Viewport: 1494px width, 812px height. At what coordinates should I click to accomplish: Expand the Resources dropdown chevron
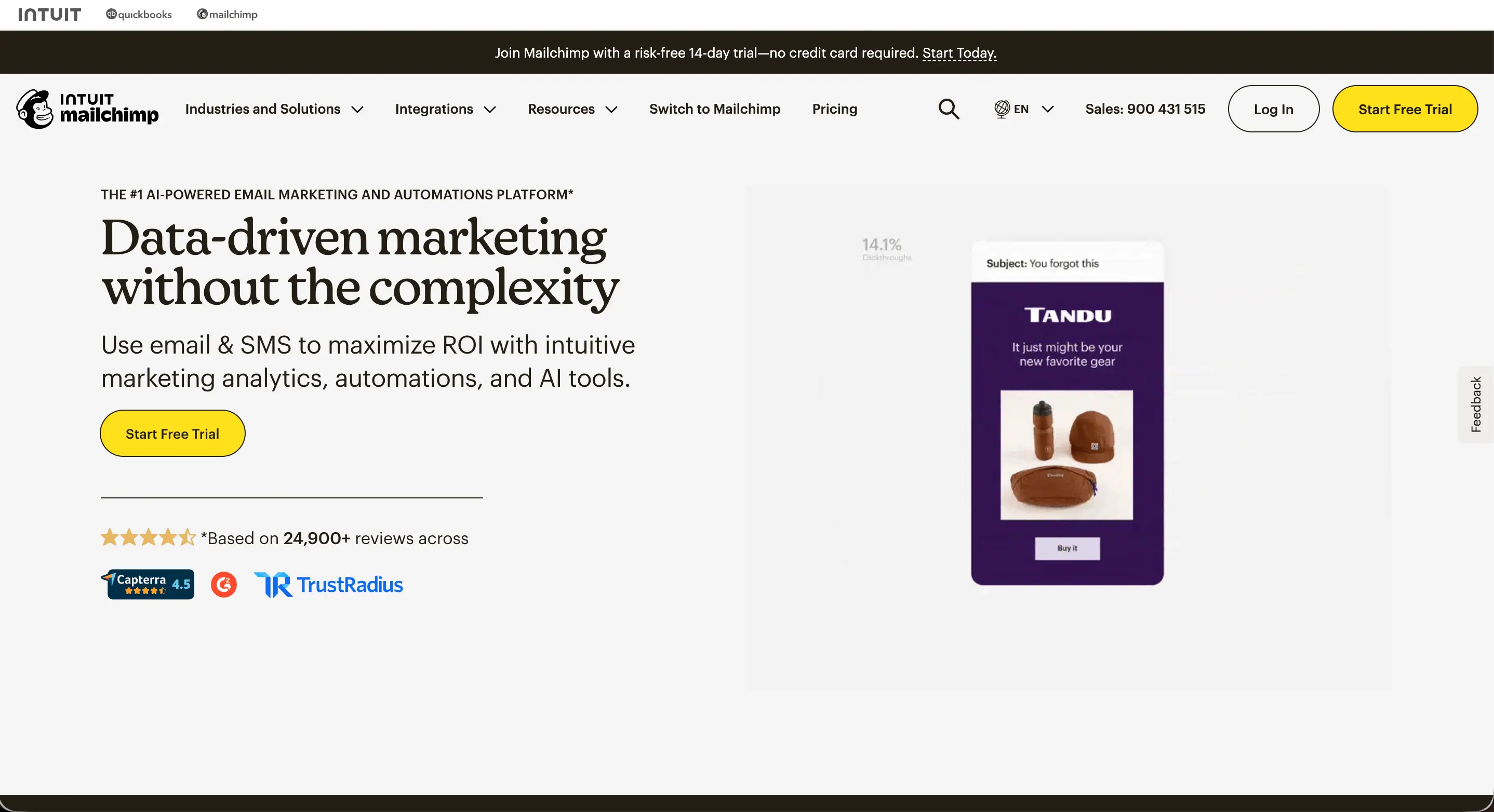[x=611, y=110]
